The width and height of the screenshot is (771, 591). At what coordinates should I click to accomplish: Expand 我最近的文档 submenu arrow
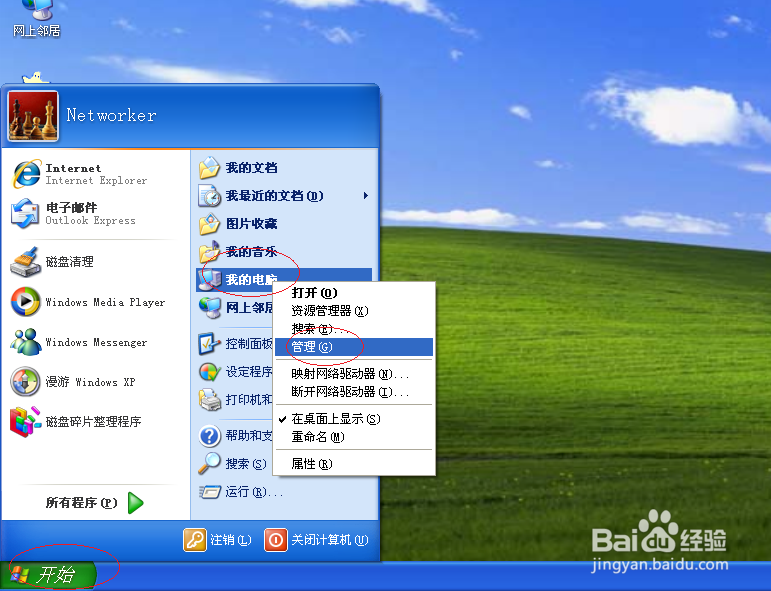coord(365,196)
